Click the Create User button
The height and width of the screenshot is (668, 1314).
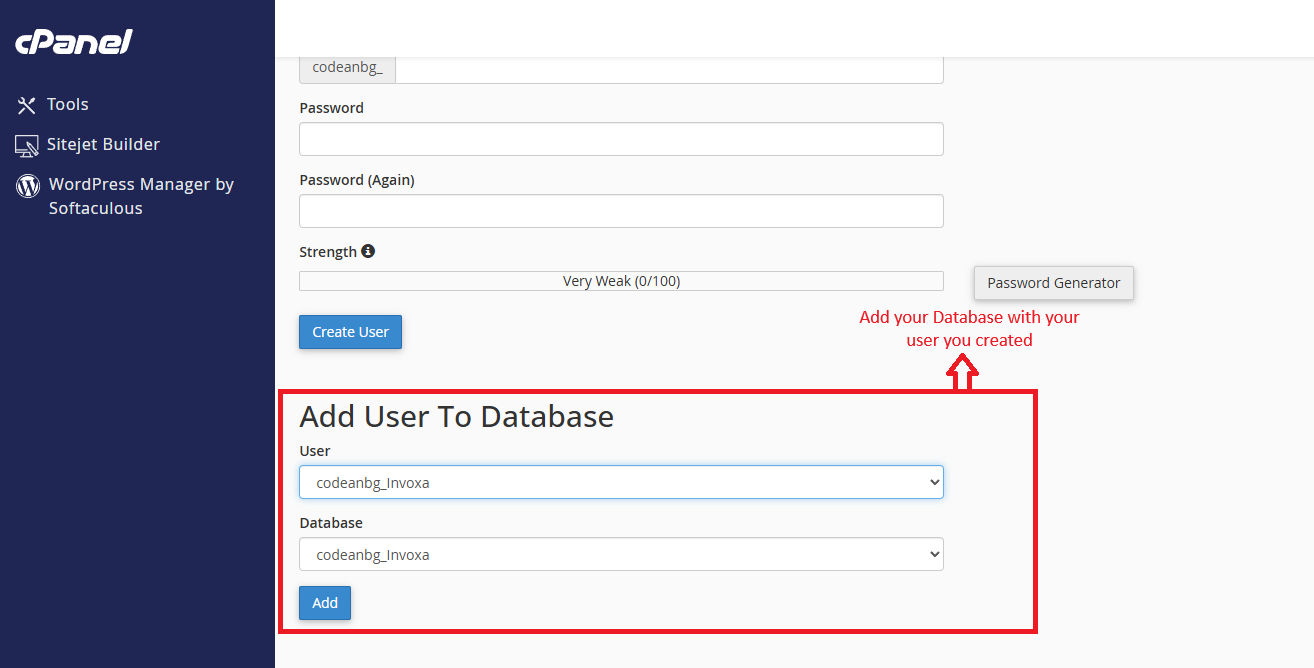point(350,331)
